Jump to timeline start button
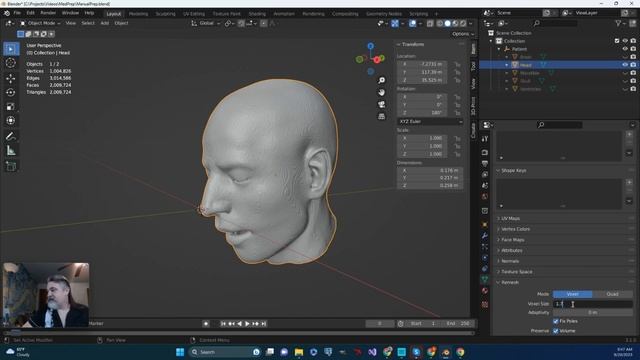Viewport: 640px width, 360px height. pyautogui.click(x=223, y=324)
